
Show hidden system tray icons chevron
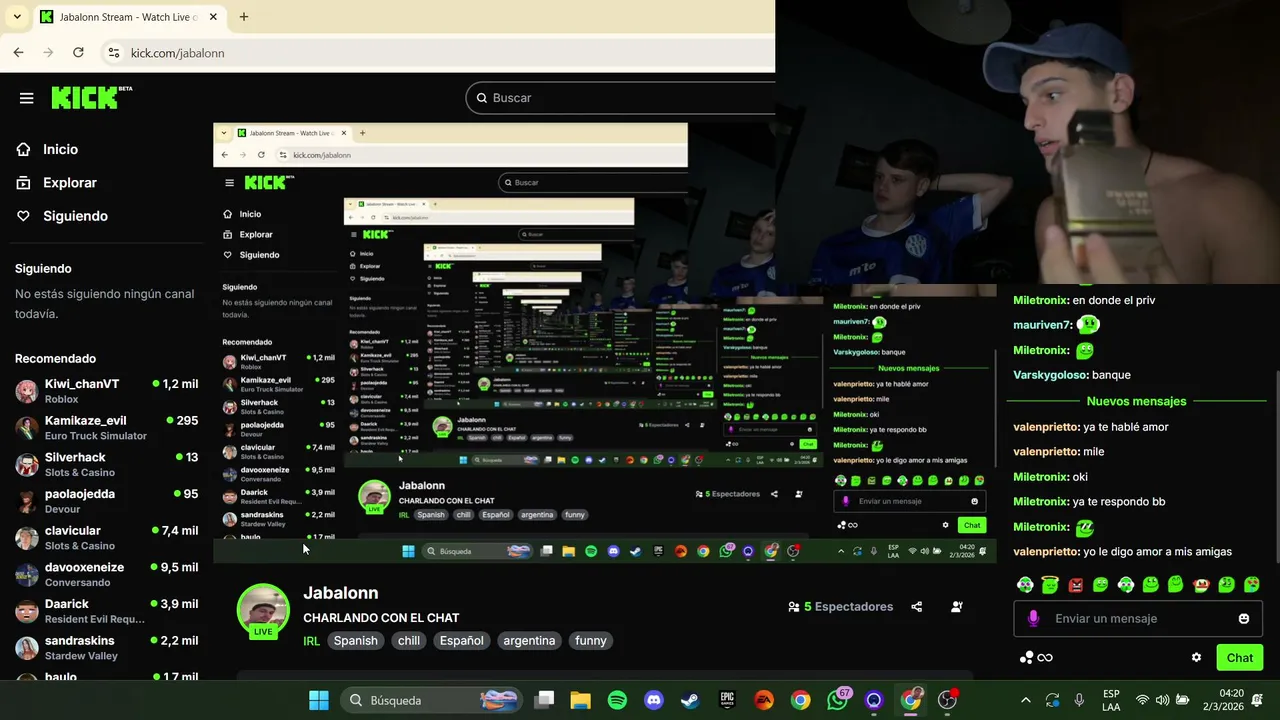1025,700
